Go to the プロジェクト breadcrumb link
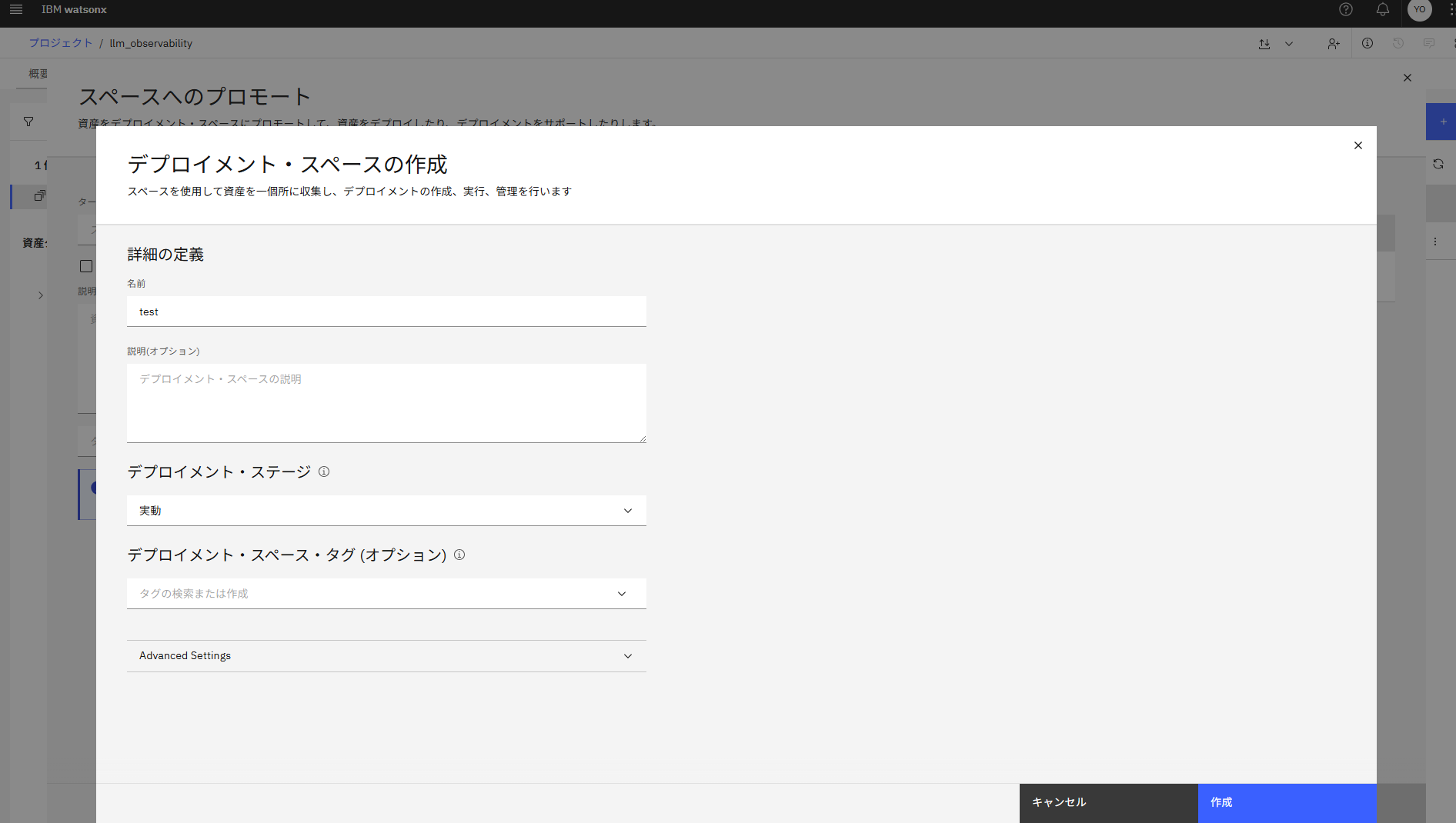The height and width of the screenshot is (823, 1456). coord(61,43)
